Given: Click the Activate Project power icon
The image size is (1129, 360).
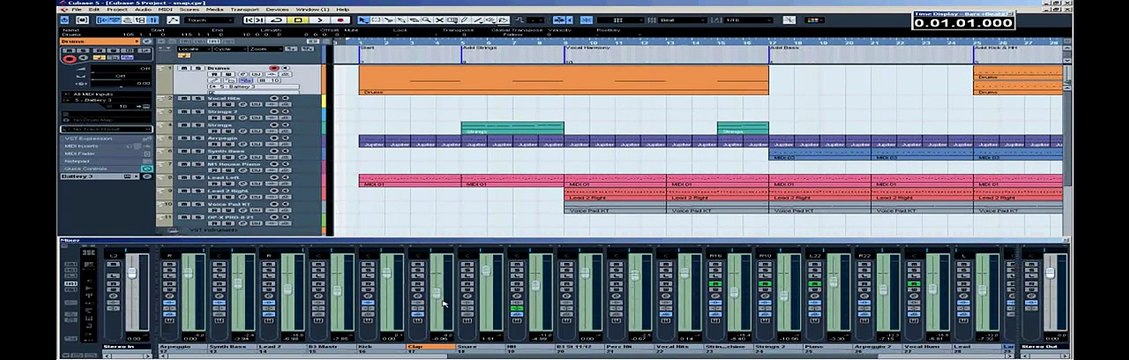Looking at the screenshot, I should [64, 20].
